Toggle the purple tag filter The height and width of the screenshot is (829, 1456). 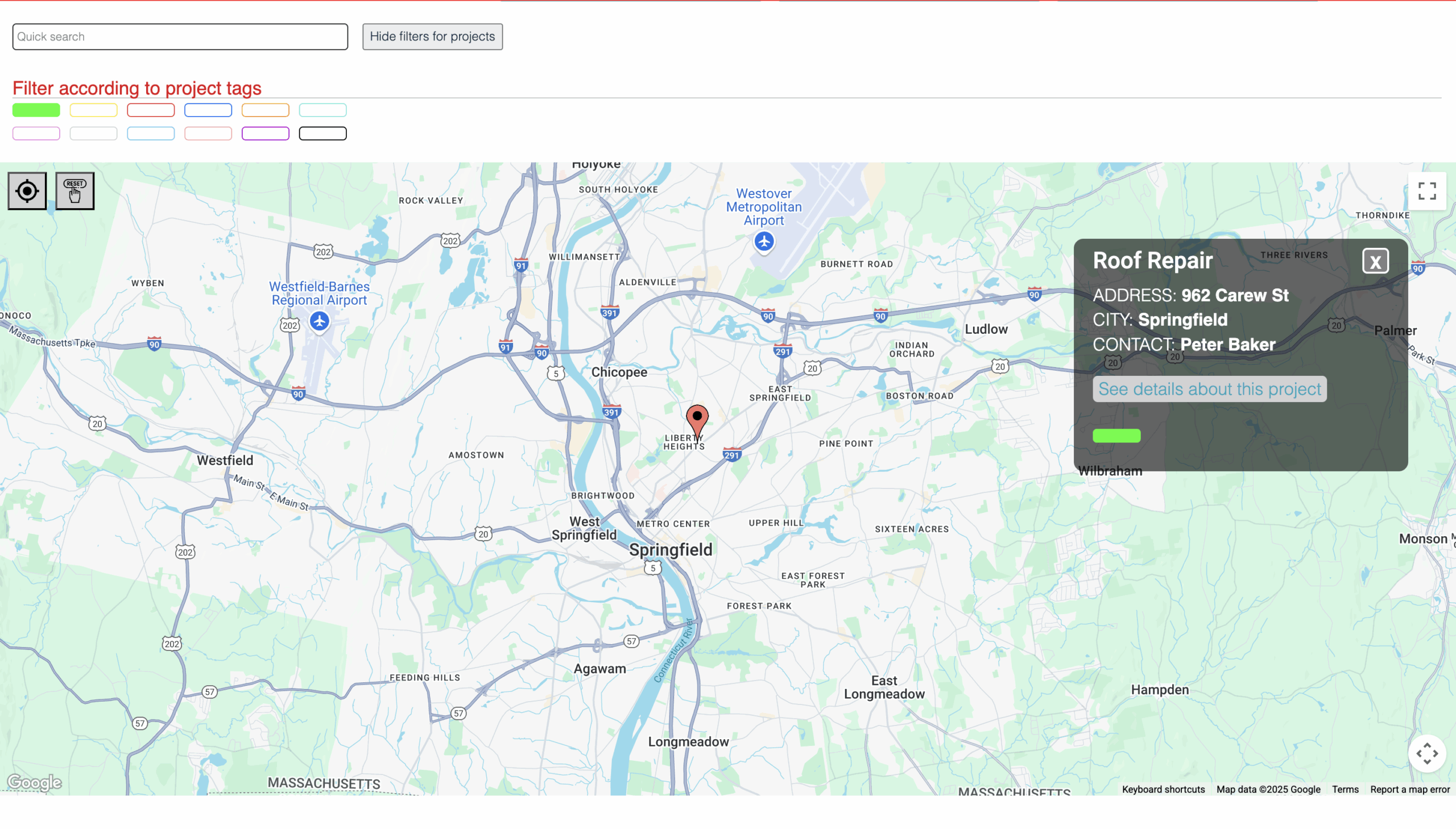pyautogui.click(x=266, y=133)
